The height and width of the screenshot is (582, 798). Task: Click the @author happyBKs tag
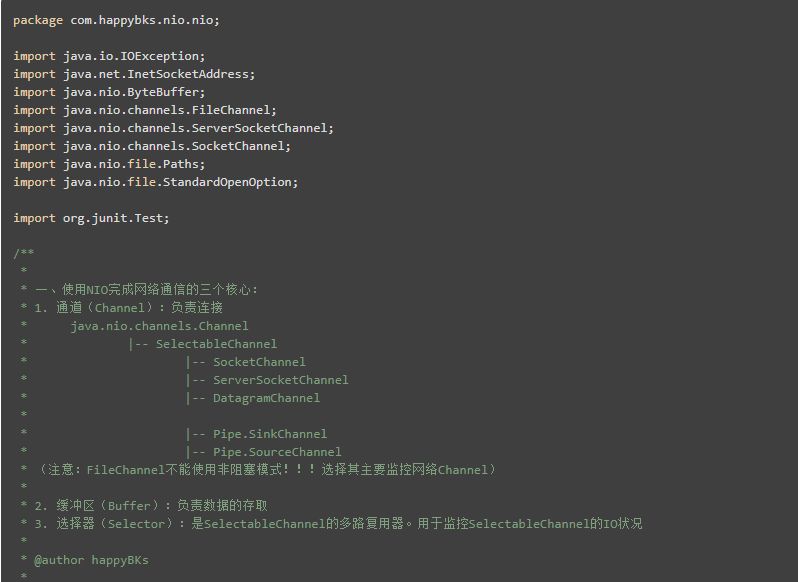(91, 560)
